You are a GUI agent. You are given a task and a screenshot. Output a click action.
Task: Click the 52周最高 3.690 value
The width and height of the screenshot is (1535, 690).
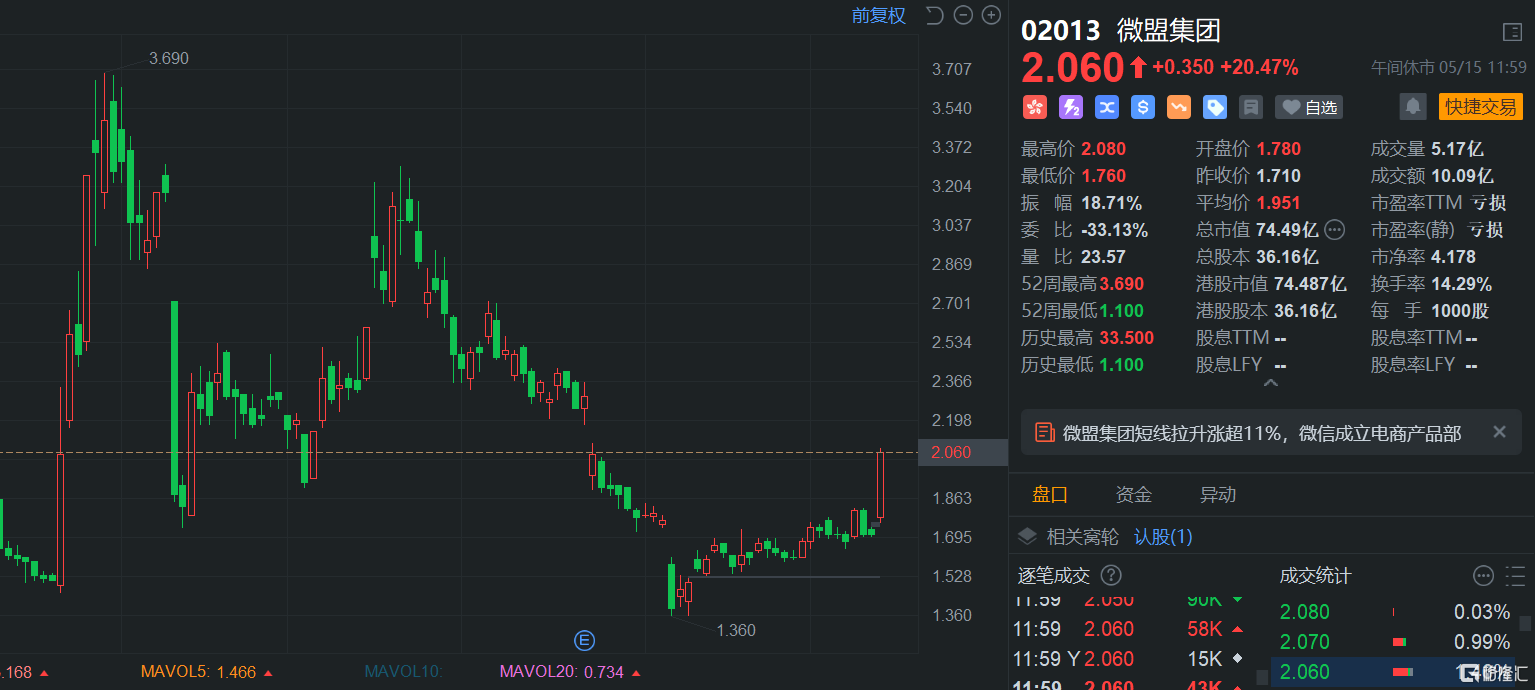tap(1122, 284)
